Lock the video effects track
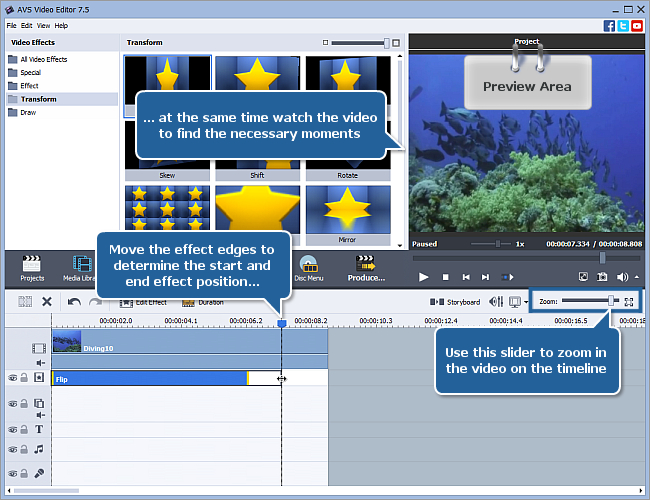The height and width of the screenshot is (500, 650). 24,378
